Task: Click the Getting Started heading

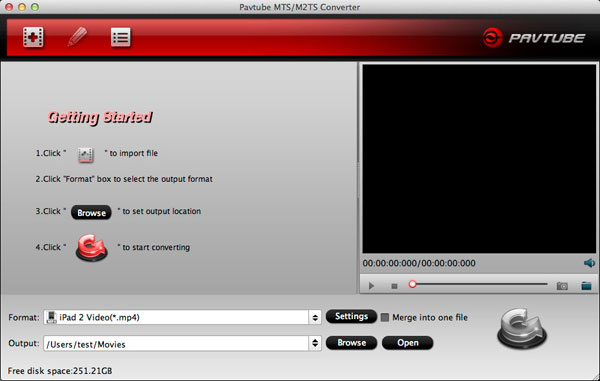Action: click(100, 117)
